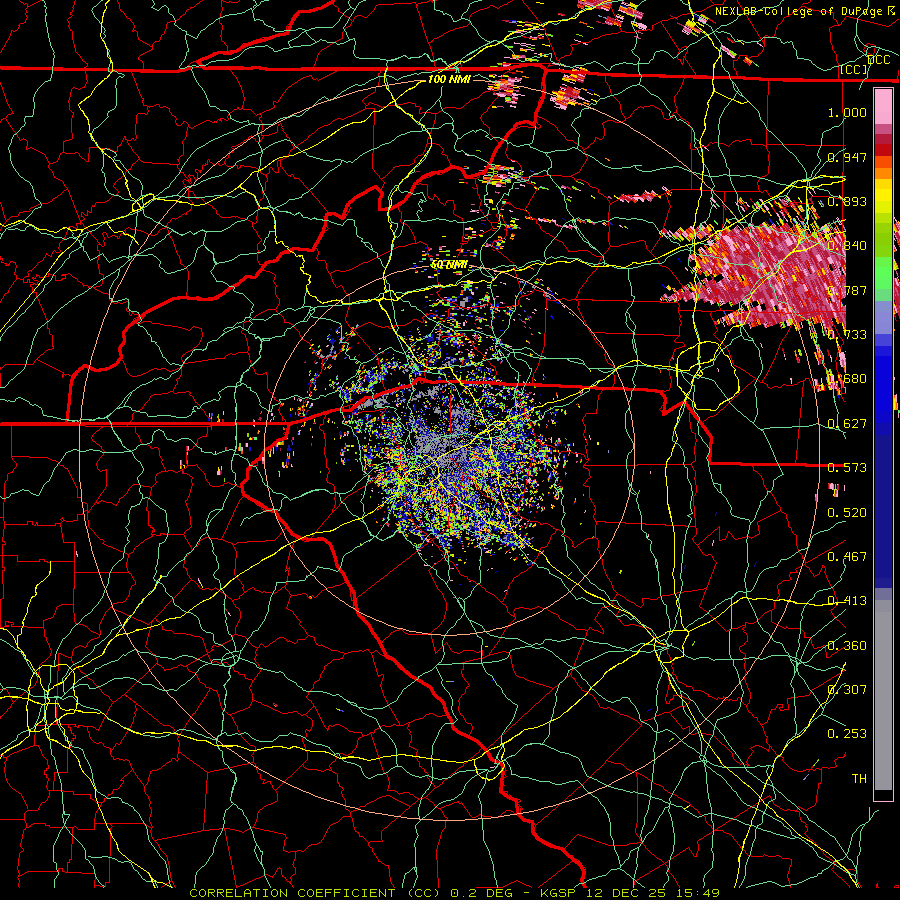Image resolution: width=900 pixels, height=900 pixels.
Task: Click the 1.000 legend value
Action: click(x=847, y=112)
